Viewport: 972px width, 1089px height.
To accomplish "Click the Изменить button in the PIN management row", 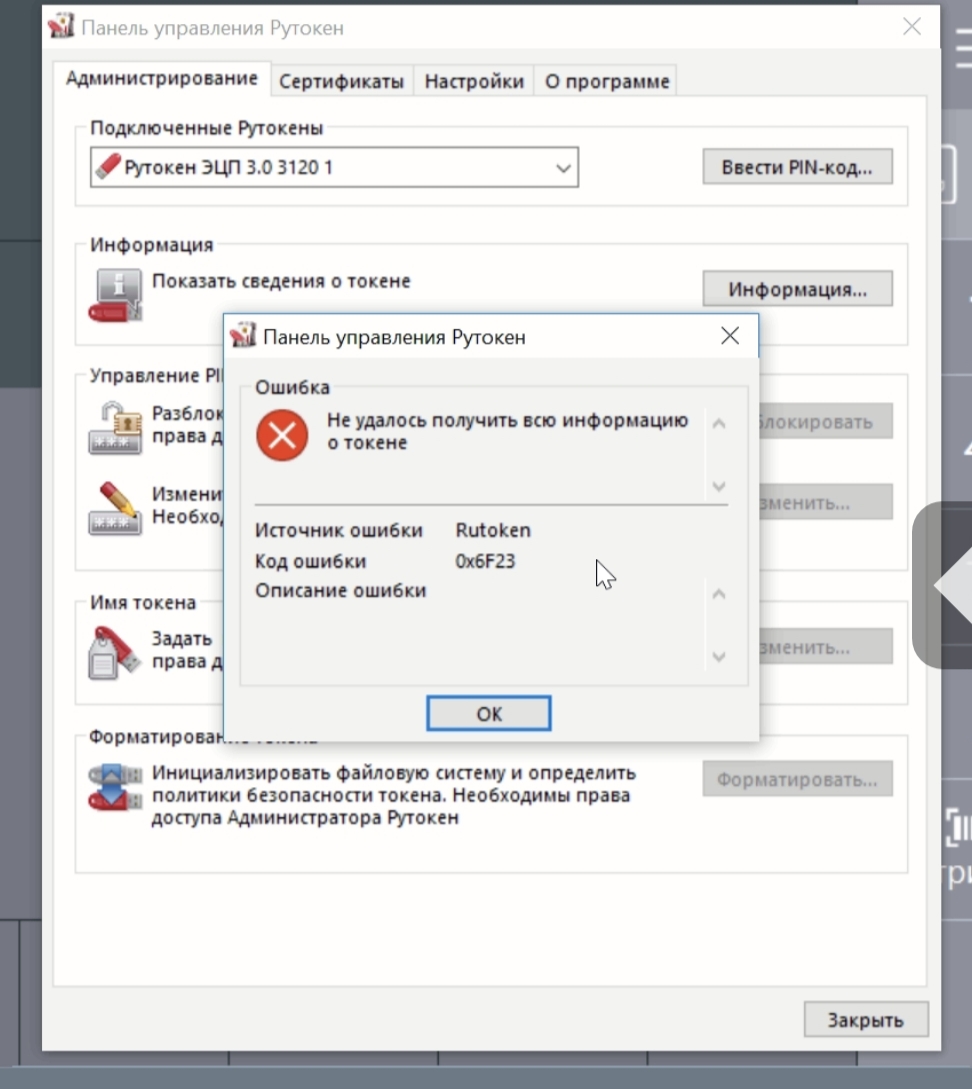I will click(x=826, y=502).
